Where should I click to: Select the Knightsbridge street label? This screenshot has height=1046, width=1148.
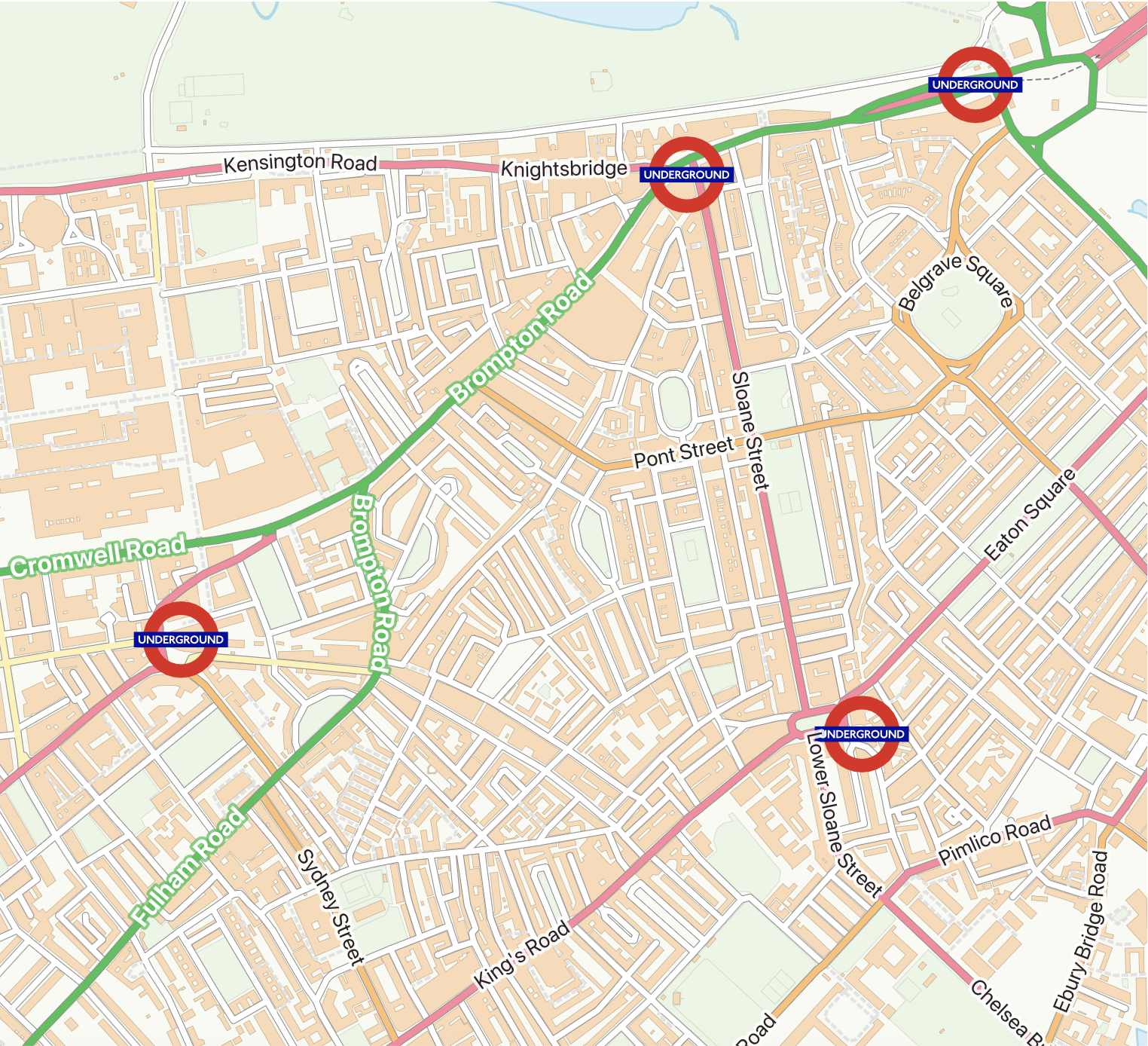point(563,169)
